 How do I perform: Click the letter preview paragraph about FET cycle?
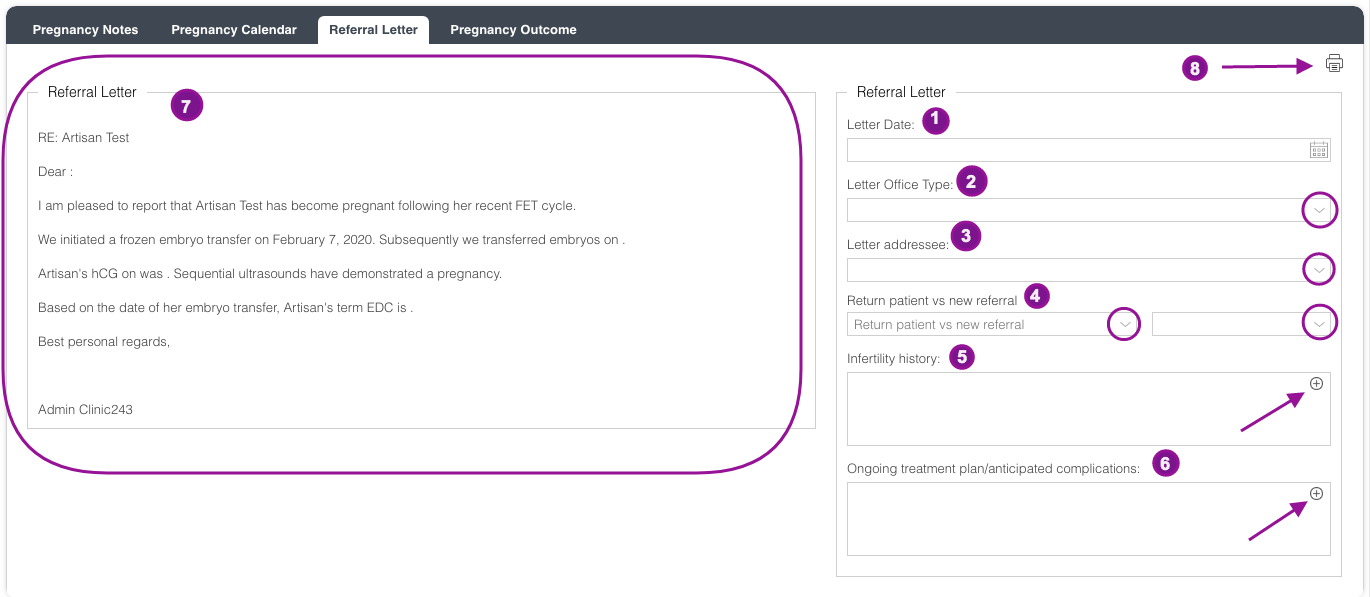(x=306, y=206)
